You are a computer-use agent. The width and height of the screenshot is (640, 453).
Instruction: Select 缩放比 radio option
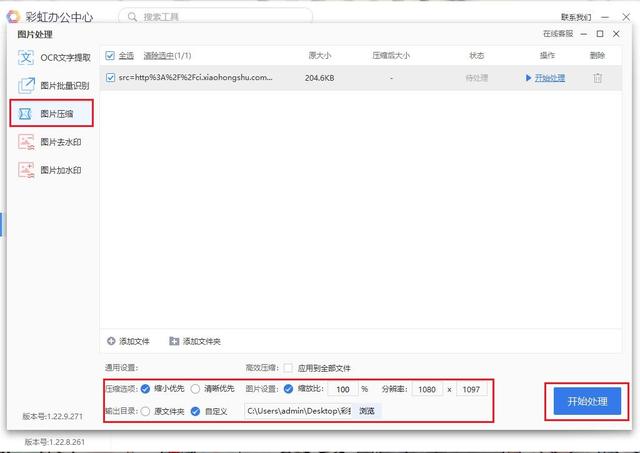[x=288, y=389]
